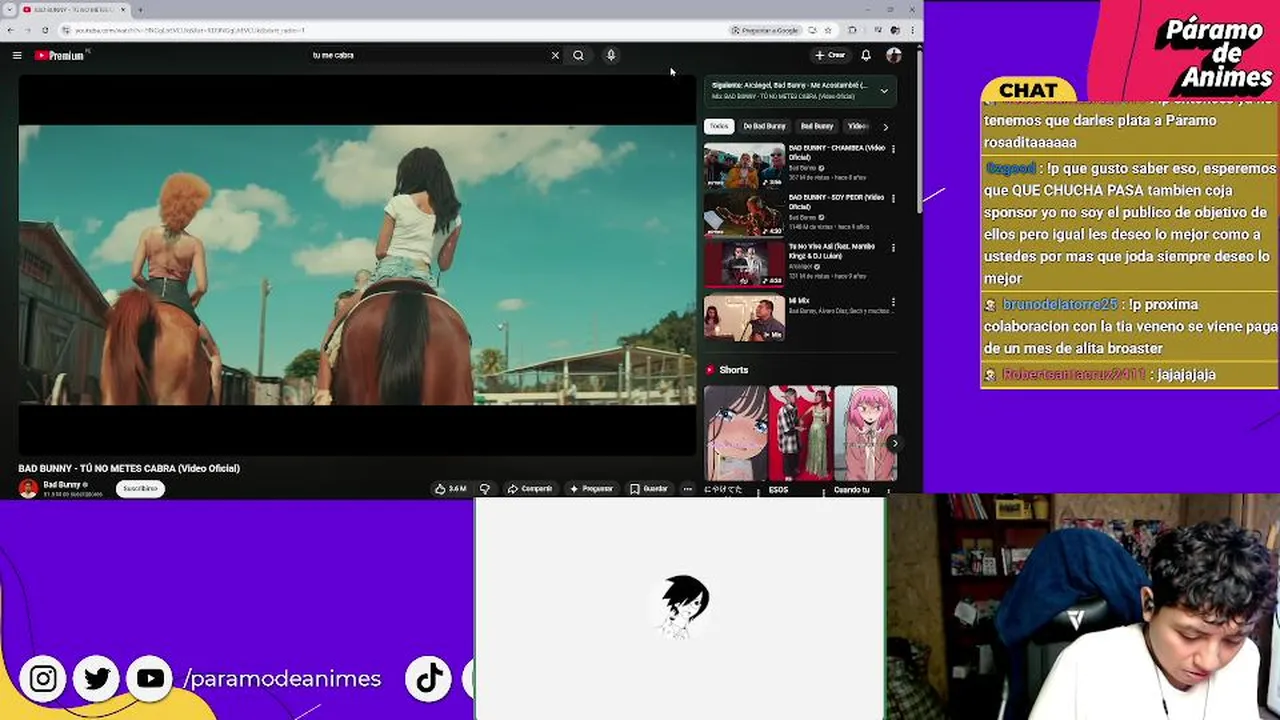
Task: Open YouTube notifications bell
Action: 866,55
